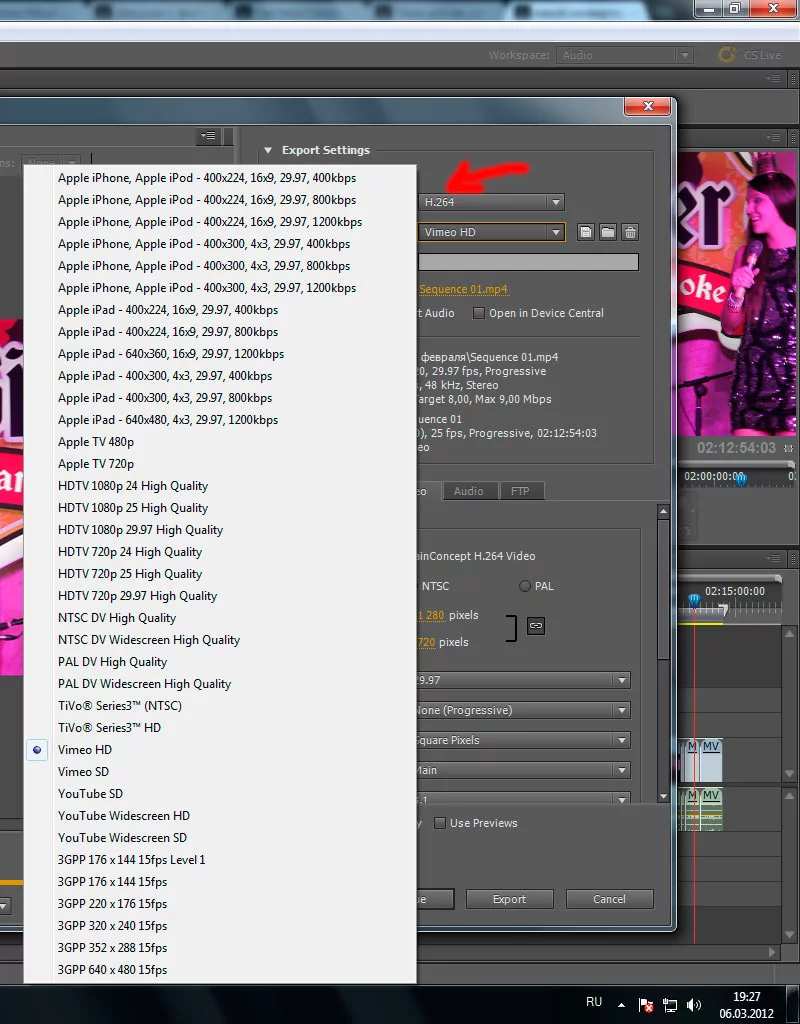Viewport: 800px width, 1024px height.
Task: Open the source panel flyout menu icon
Action: (208, 135)
